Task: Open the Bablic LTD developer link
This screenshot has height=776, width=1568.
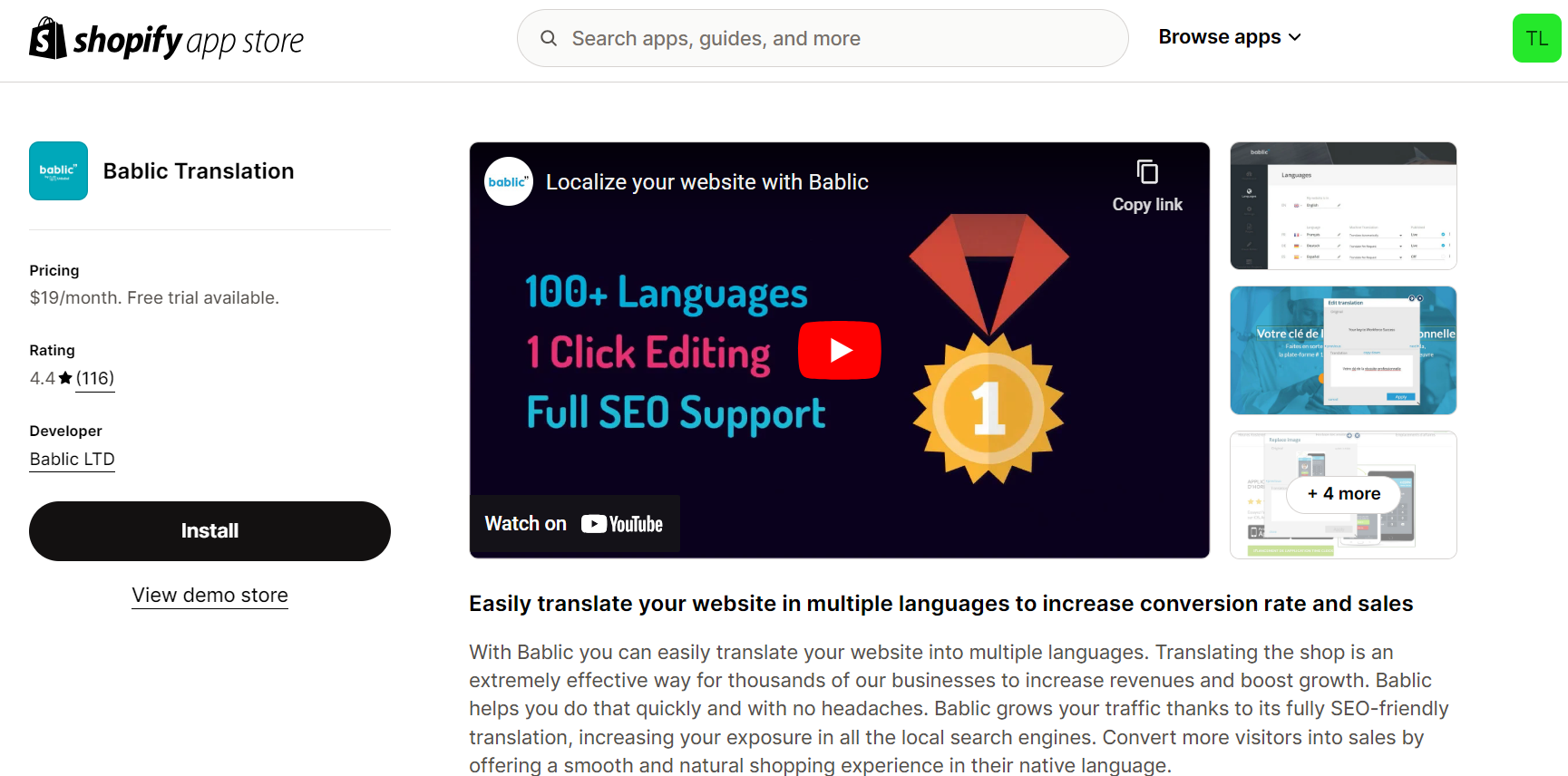Action: [x=72, y=460]
